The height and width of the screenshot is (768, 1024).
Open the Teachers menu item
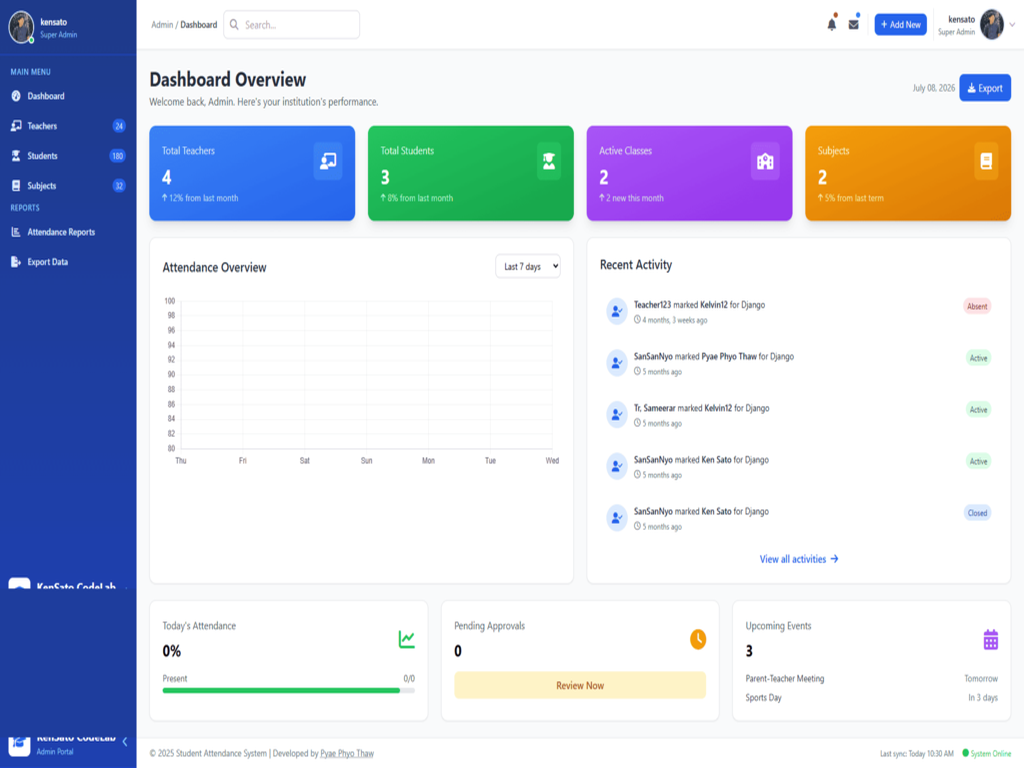68,126
